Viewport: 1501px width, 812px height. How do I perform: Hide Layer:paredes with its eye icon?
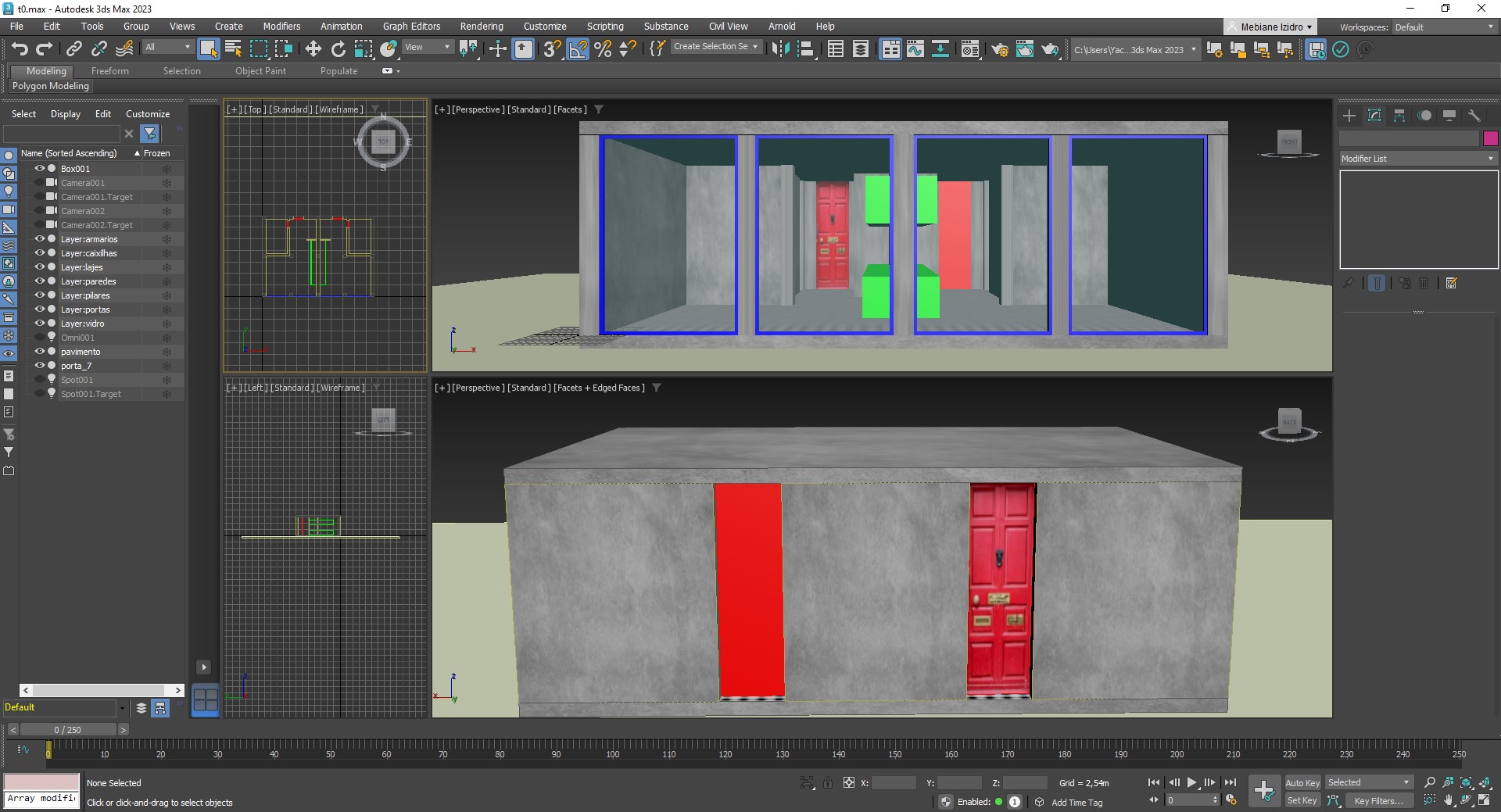(39, 281)
